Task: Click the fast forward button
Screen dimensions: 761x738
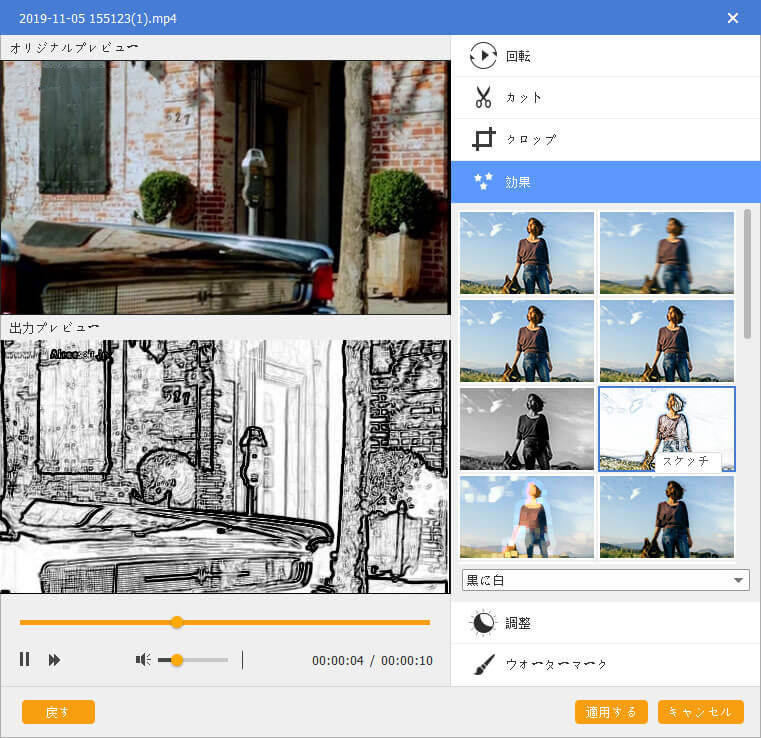Action: coord(55,659)
